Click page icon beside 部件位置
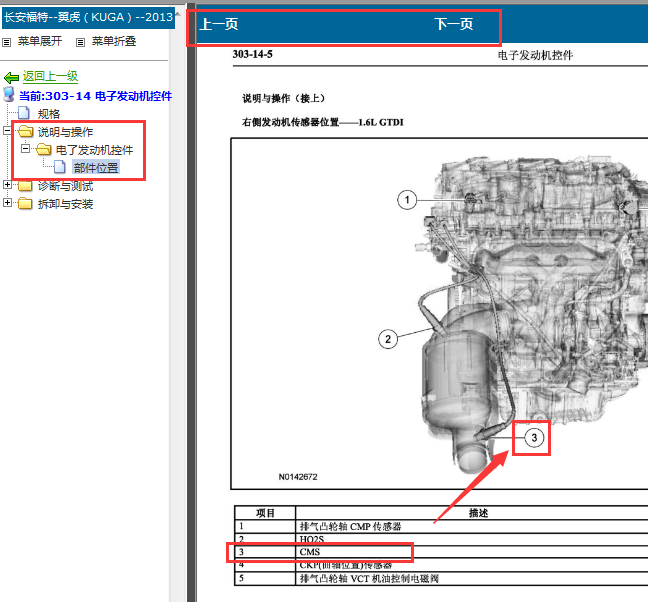This screenshot has height=602, width=648. [60, 167]
